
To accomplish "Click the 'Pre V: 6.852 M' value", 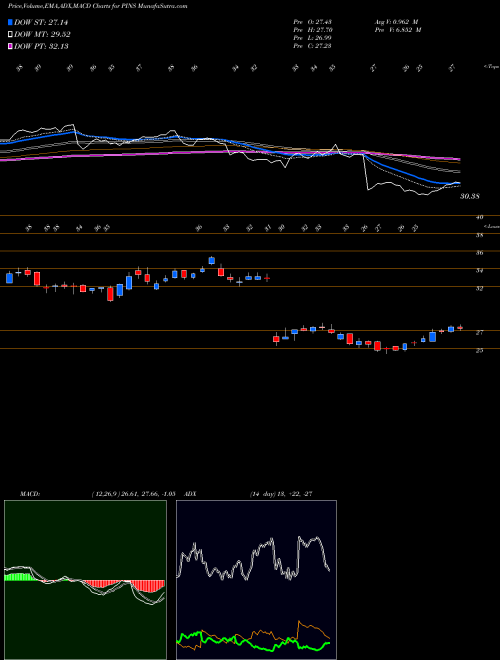I will click(x=397, y=30).
